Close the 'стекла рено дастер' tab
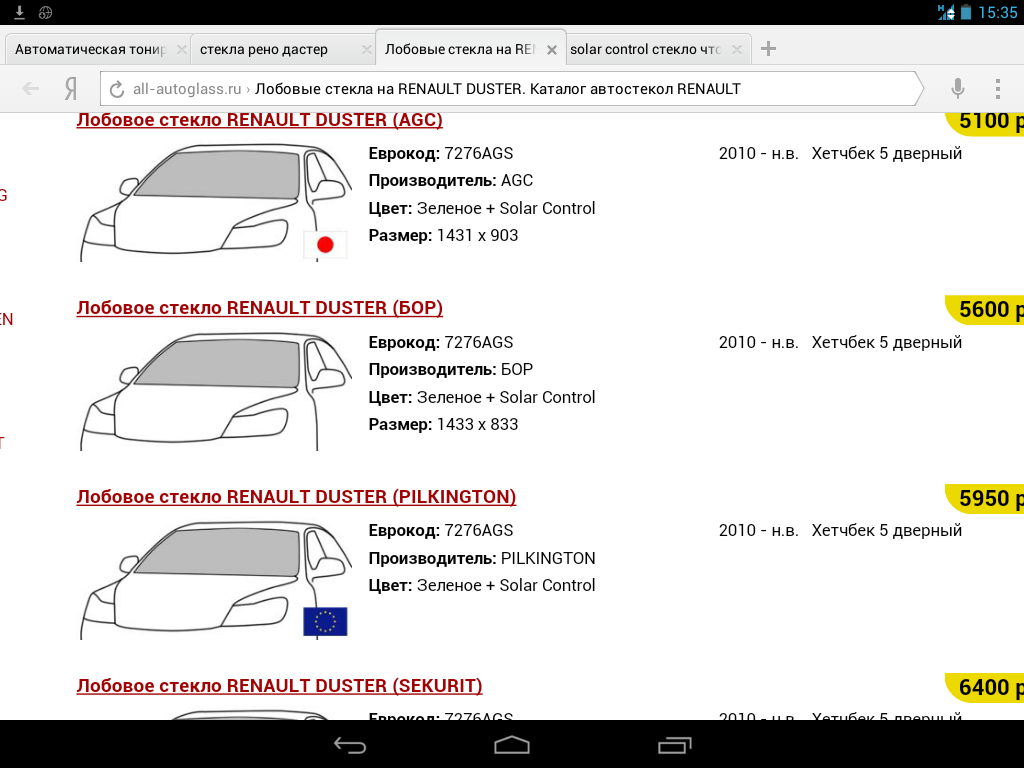Screen dimensions: 1024x768 (366, 50)
